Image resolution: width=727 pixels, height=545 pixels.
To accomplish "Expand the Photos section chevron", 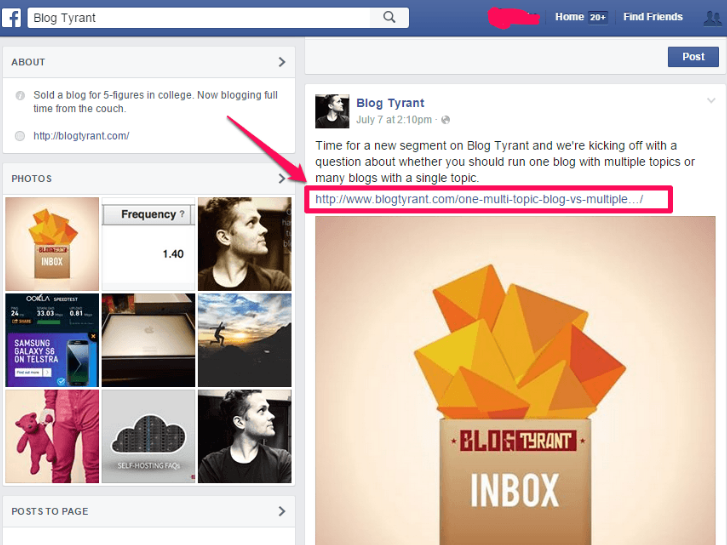I will 281,179.
